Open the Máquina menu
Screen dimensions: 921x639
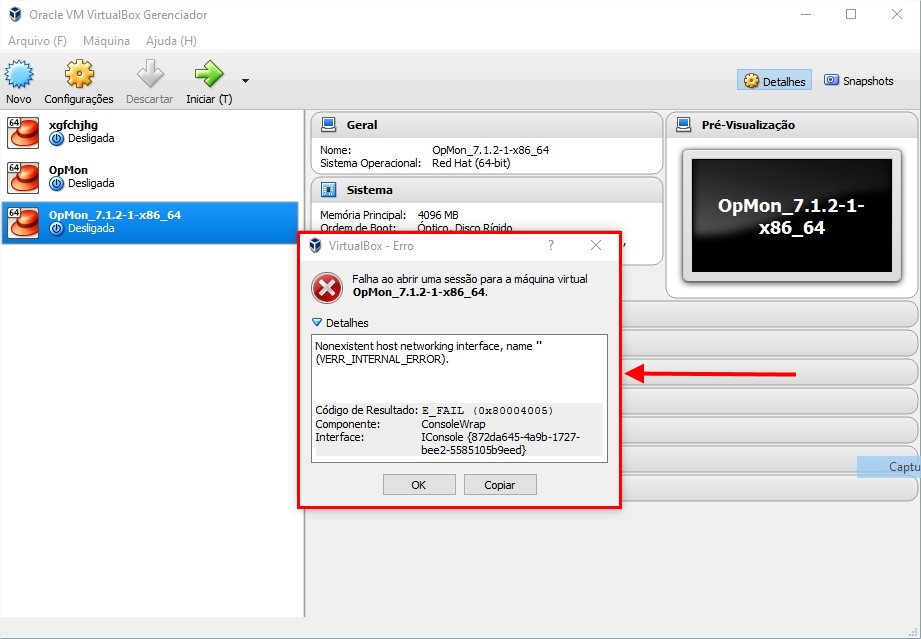[x=106, y=41]
